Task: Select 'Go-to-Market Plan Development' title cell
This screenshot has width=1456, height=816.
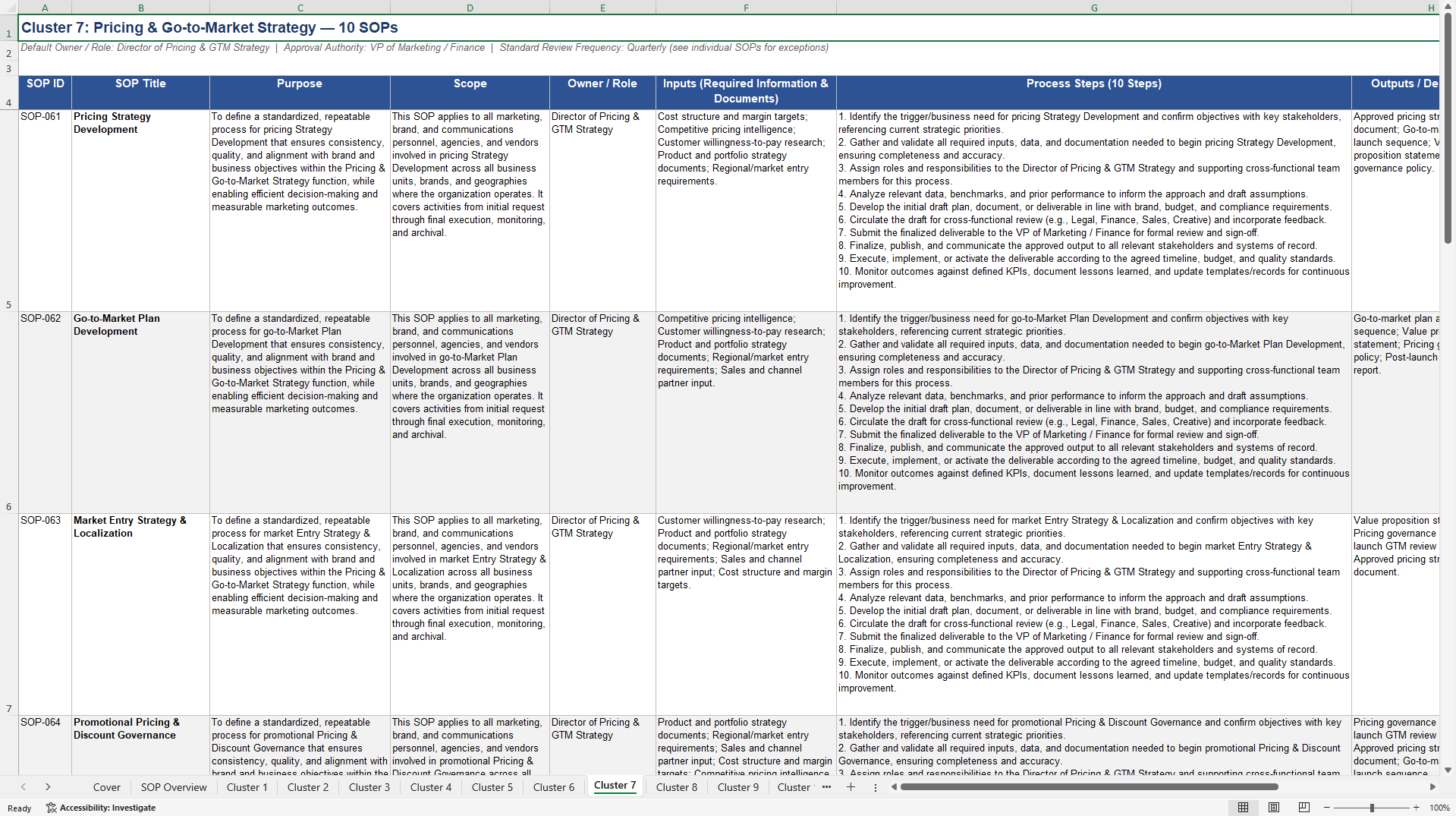Action: click(x=140, y=412)
